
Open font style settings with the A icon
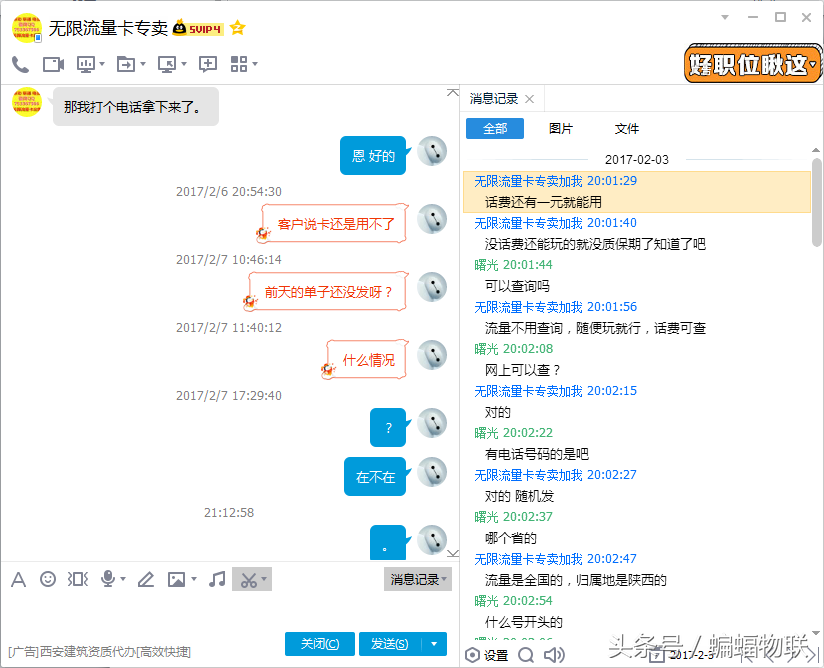[18, 578]
